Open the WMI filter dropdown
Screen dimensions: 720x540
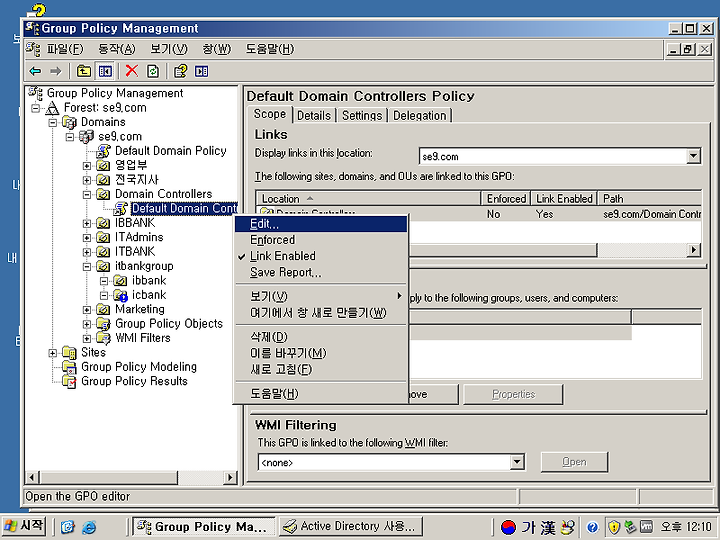point(517,462)
